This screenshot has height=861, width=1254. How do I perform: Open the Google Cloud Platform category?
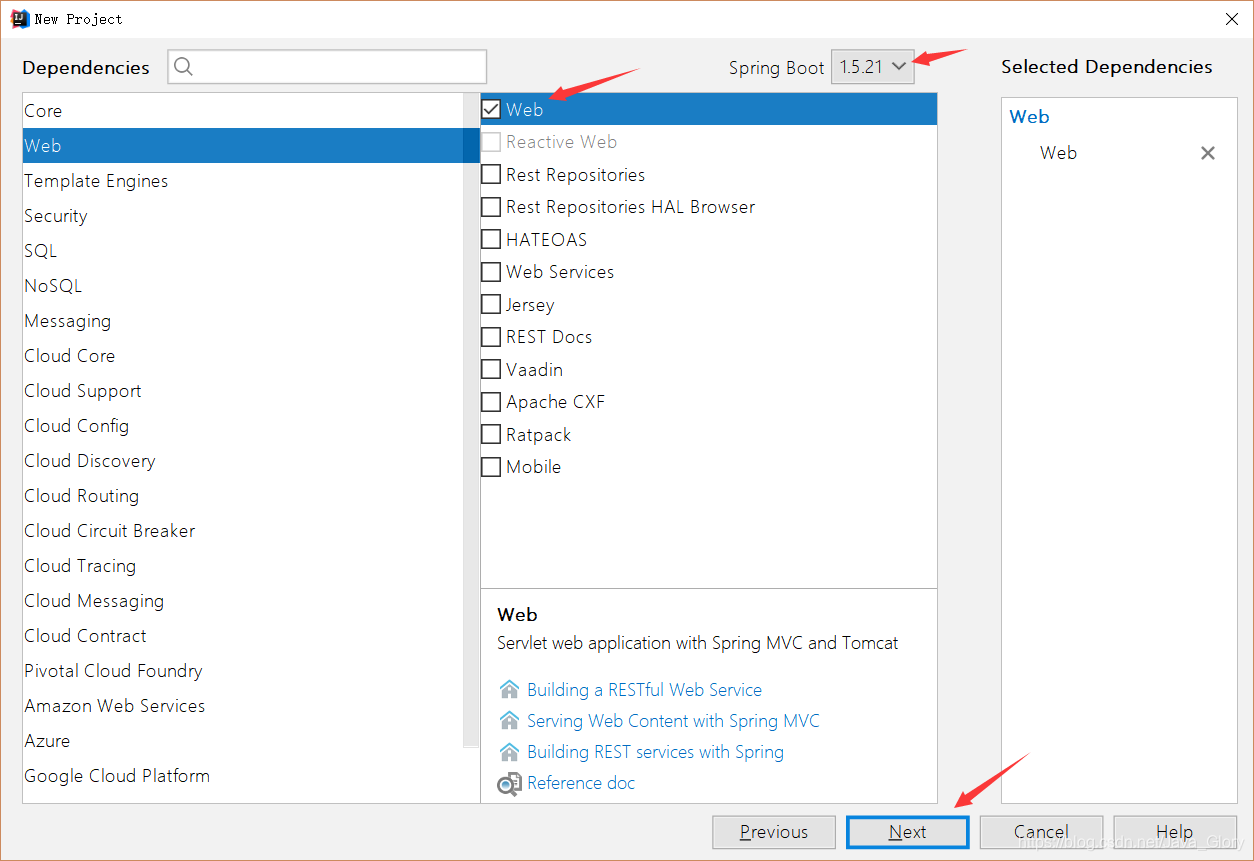[243, 776]
